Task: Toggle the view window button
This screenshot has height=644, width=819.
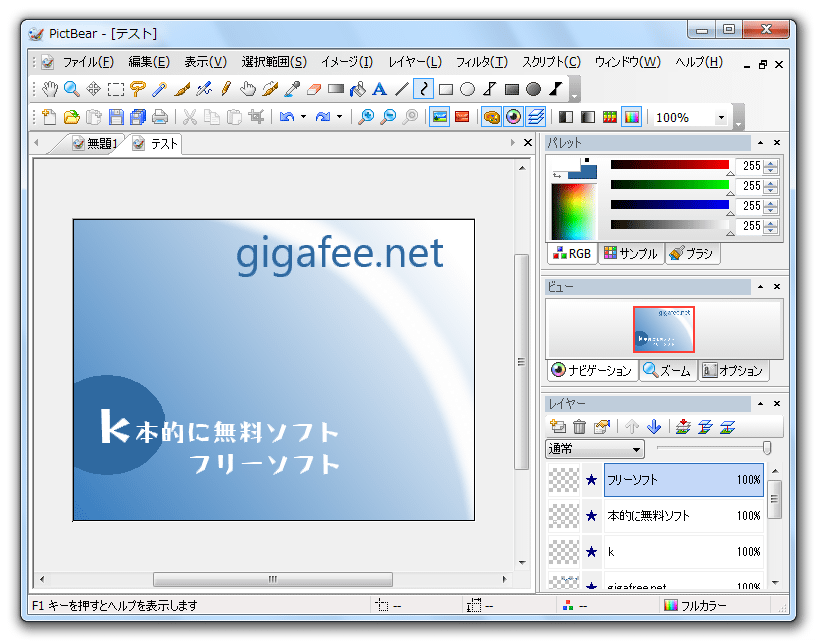Action: 514,117
